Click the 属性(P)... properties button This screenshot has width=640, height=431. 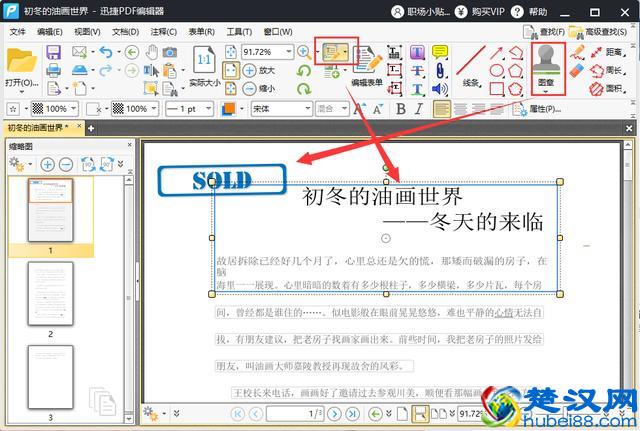tap(537, 109)
